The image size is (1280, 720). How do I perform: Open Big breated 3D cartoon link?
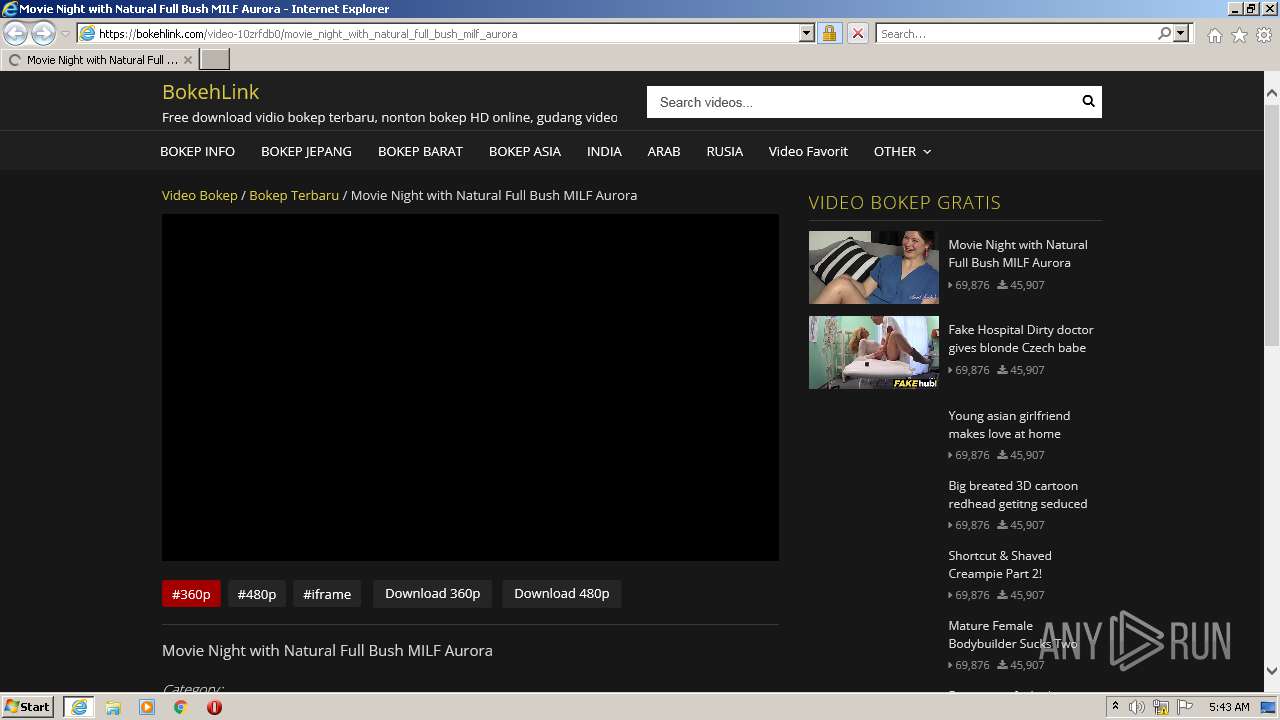1017,494
